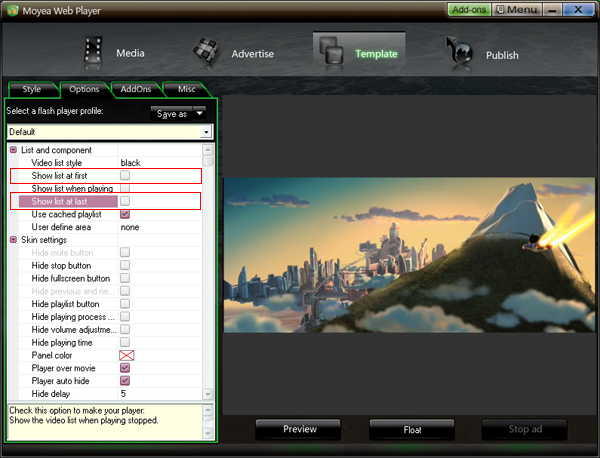Select the Player auto hide label
The image size is (600, 458).
coord(60,381)
